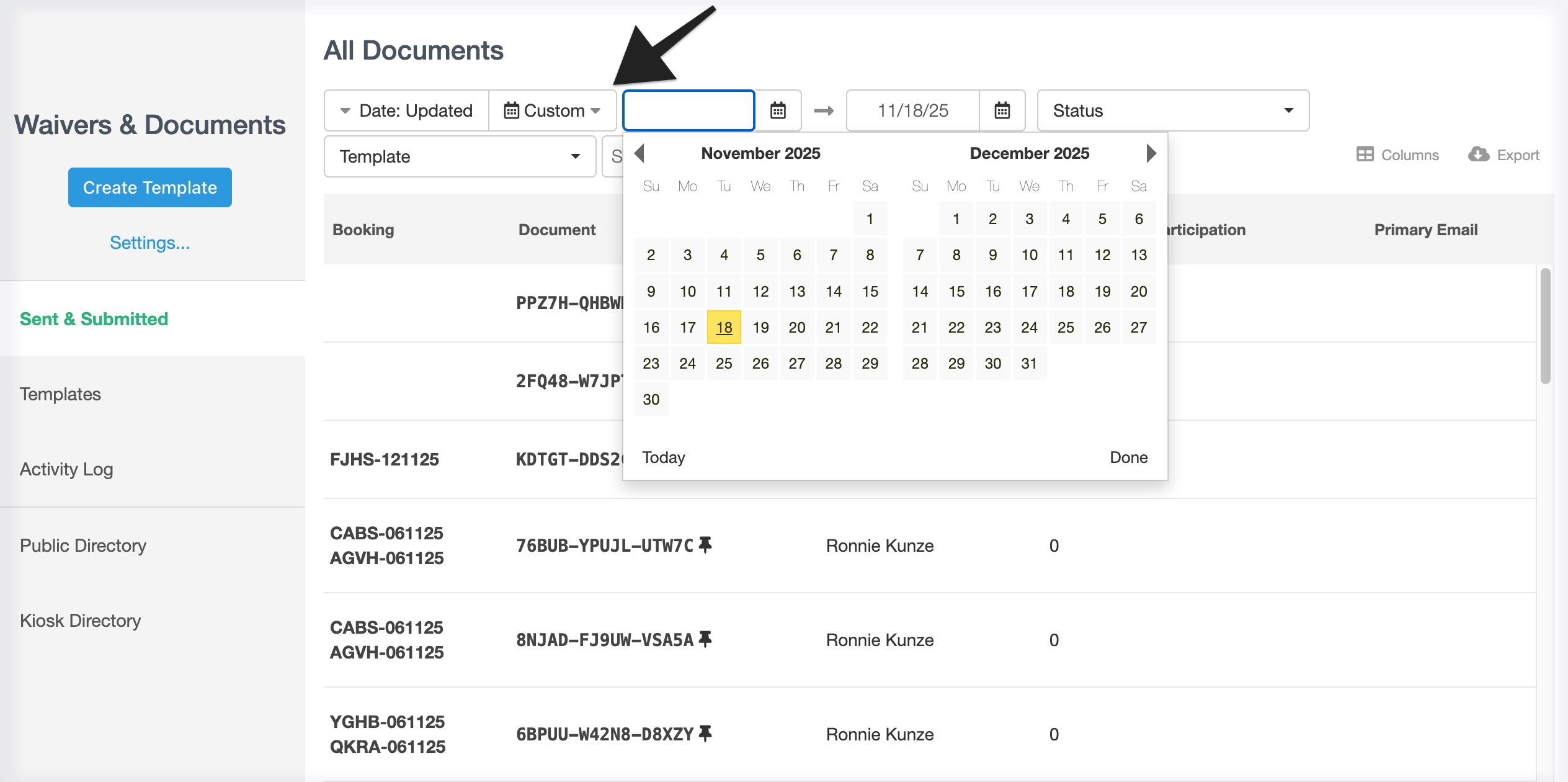Click the Primary Email column header
The image size is (1568, 782).
click(1426, 230)
